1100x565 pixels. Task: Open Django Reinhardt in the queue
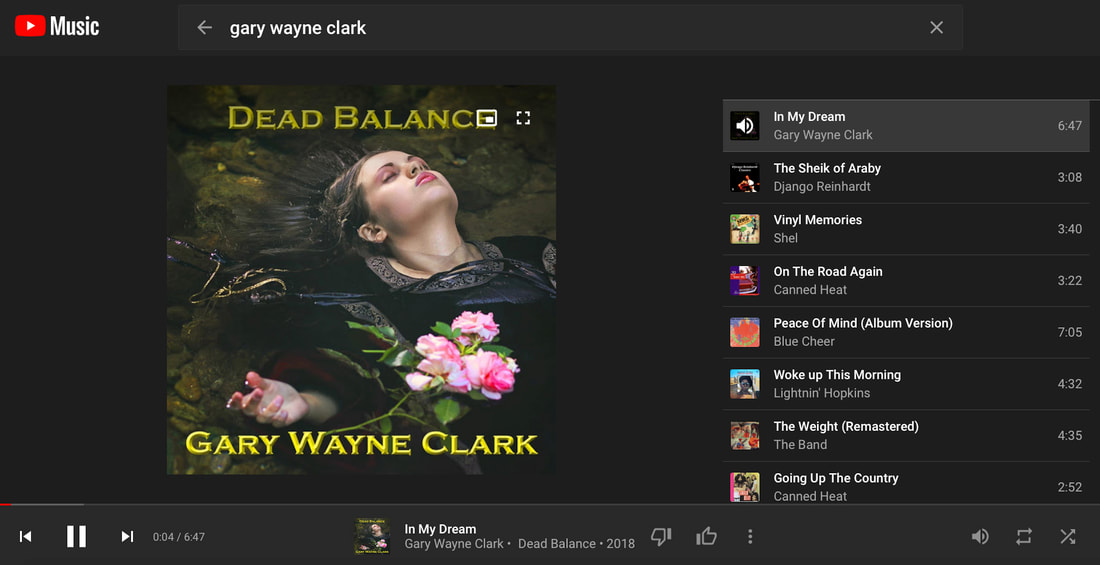coord(822,187)
